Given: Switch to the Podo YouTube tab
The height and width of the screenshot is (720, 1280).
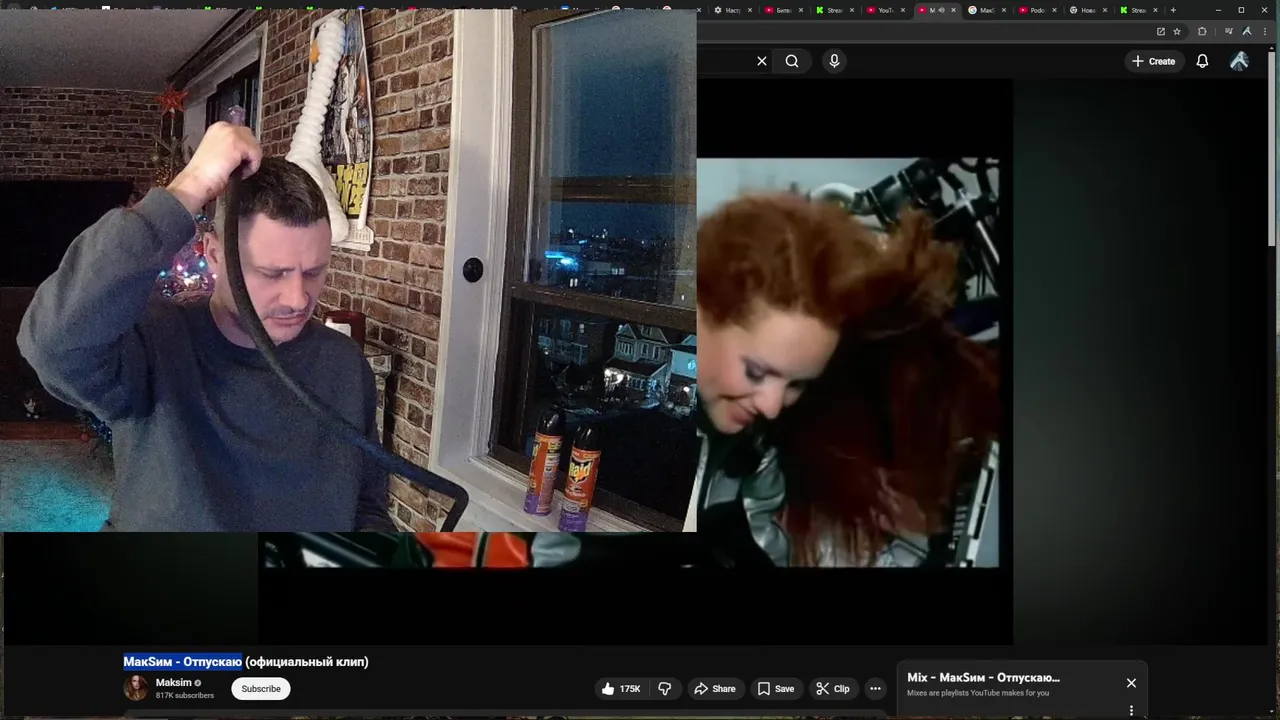Looking at the screenshot, I should [1038, 10].
